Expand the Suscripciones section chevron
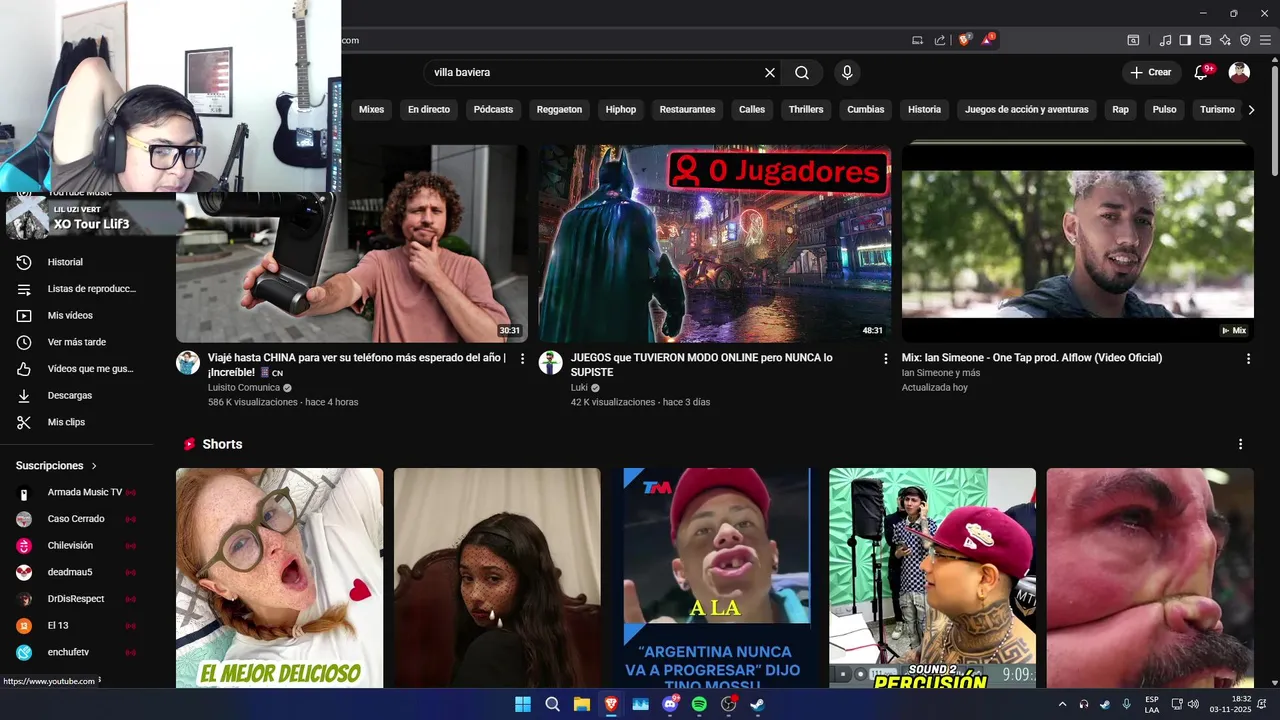 pyautogui.click(x=95, y=466)
